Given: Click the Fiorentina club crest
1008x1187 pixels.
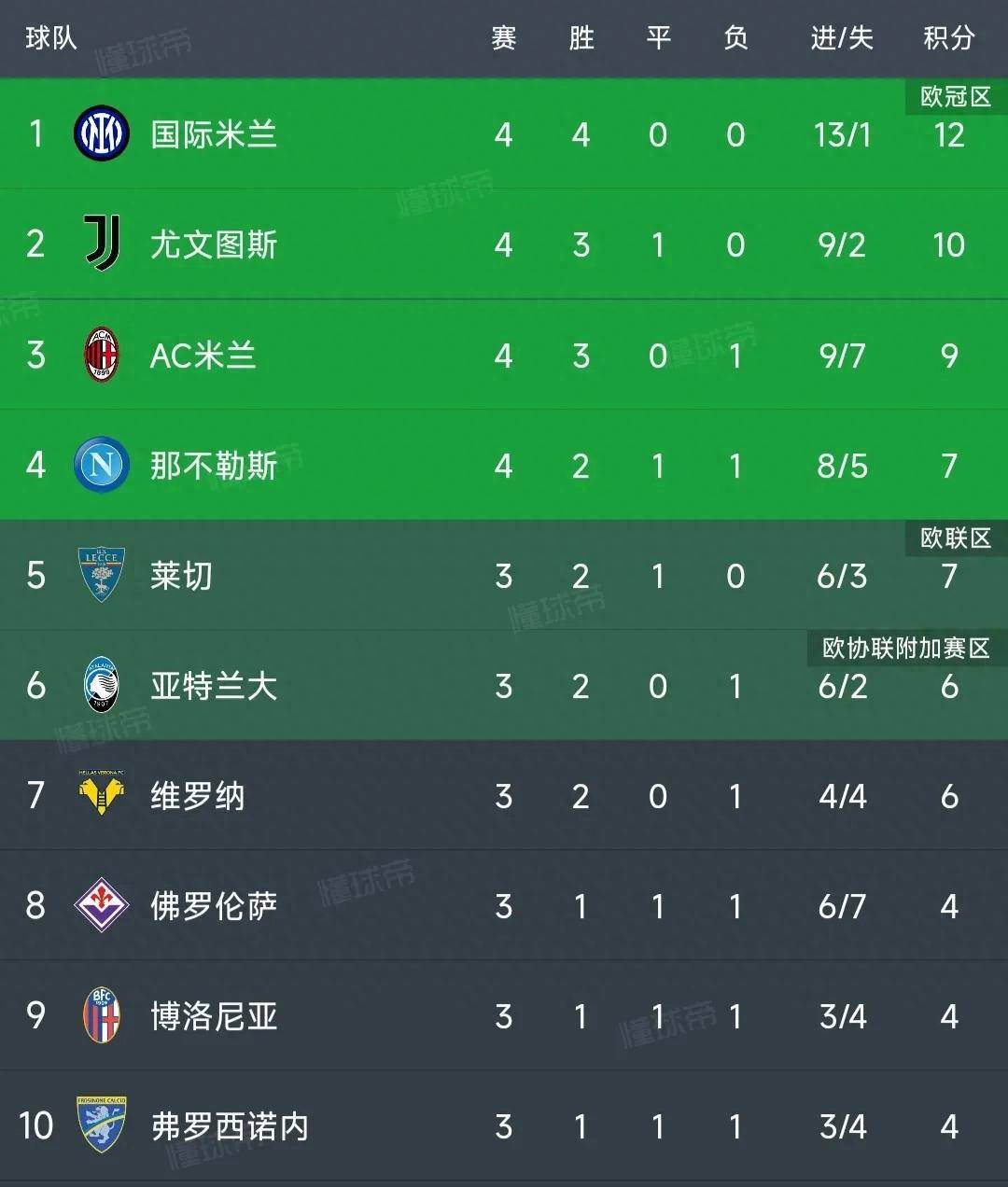Looking at the screenshot, I should pos(100,906).
